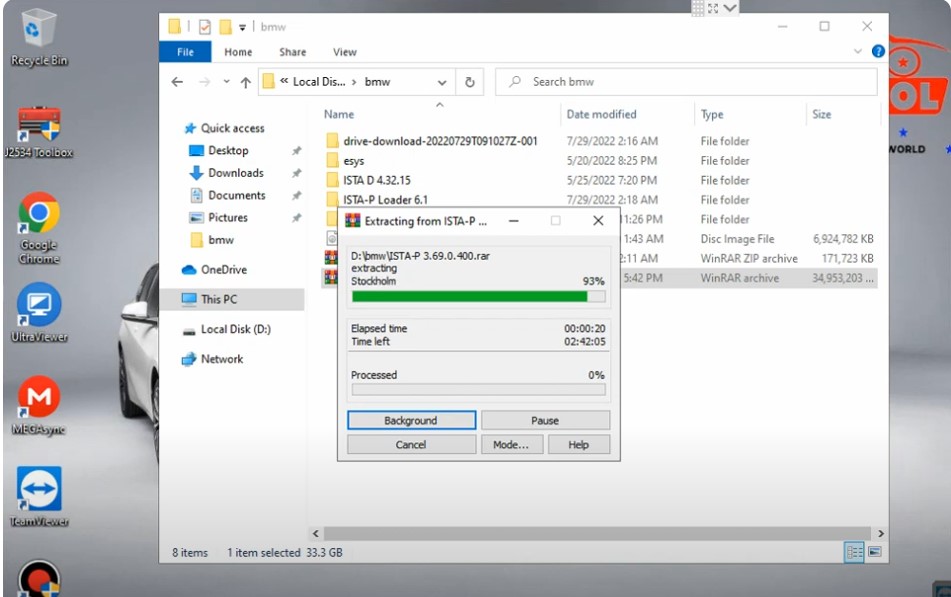Click the refresh icon beside the address bar
This screenshot has width=951, height=597.
tap(470, 82)
